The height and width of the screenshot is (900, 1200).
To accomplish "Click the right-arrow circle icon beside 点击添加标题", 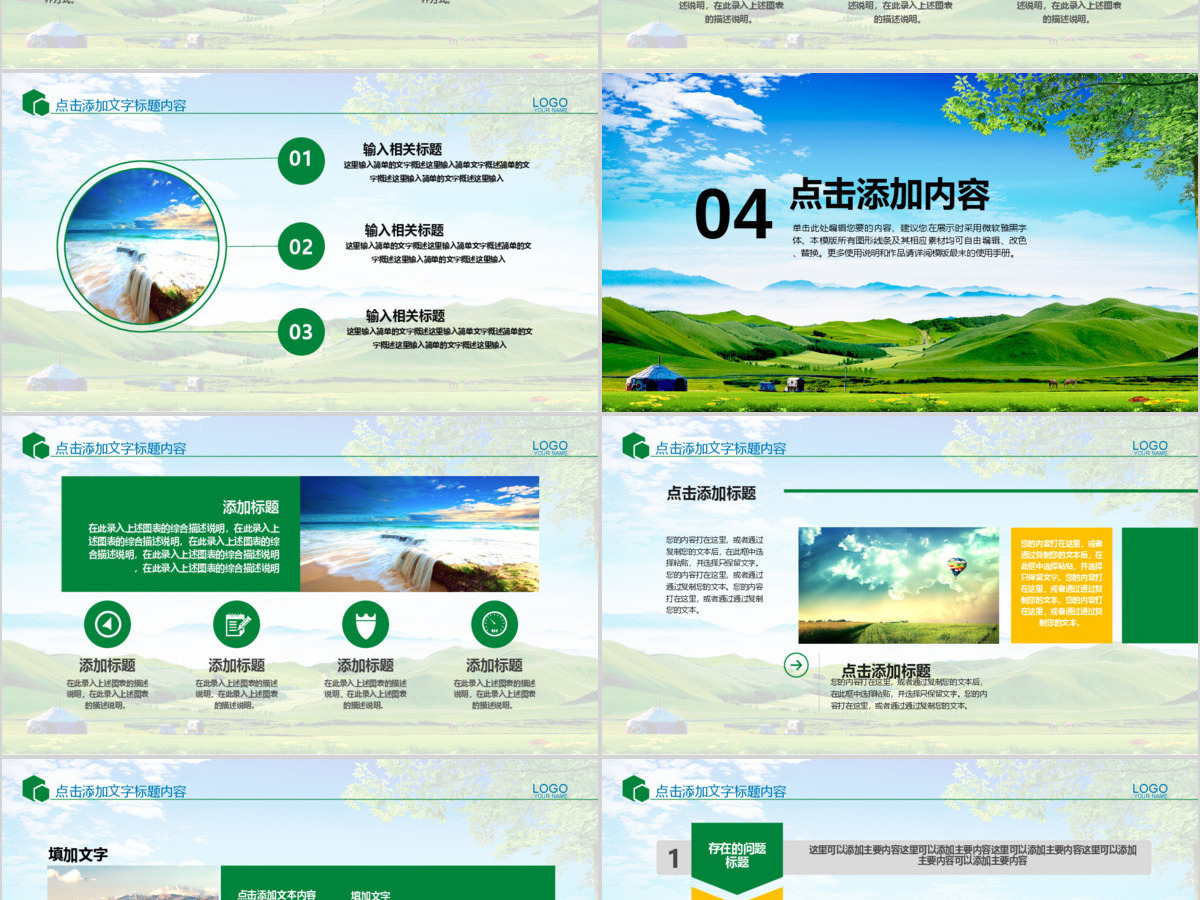I will pos(796,665).
